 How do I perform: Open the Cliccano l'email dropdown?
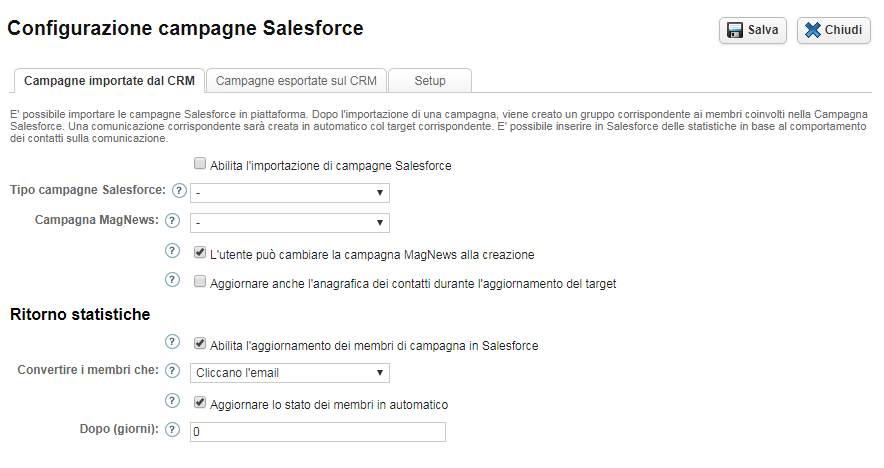290,373
